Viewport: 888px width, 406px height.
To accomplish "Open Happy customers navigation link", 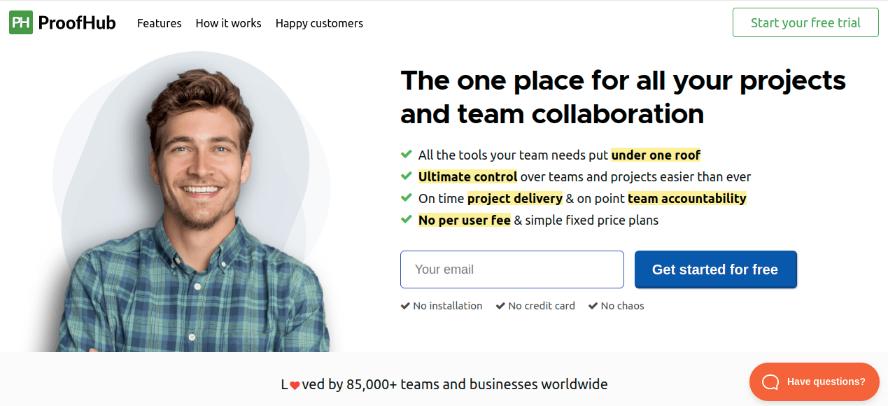I will click(x=319, y=23).
